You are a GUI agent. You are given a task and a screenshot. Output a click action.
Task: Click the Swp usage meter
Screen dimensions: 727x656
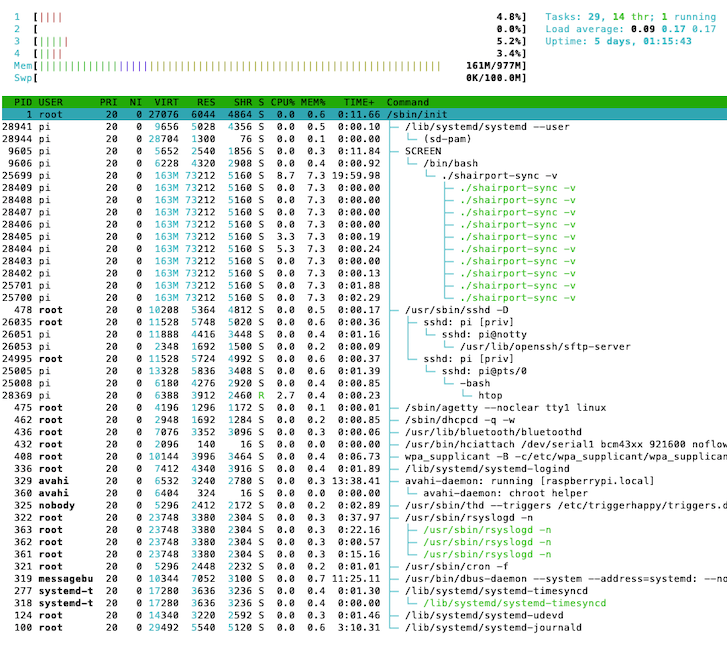coord(270,78)
